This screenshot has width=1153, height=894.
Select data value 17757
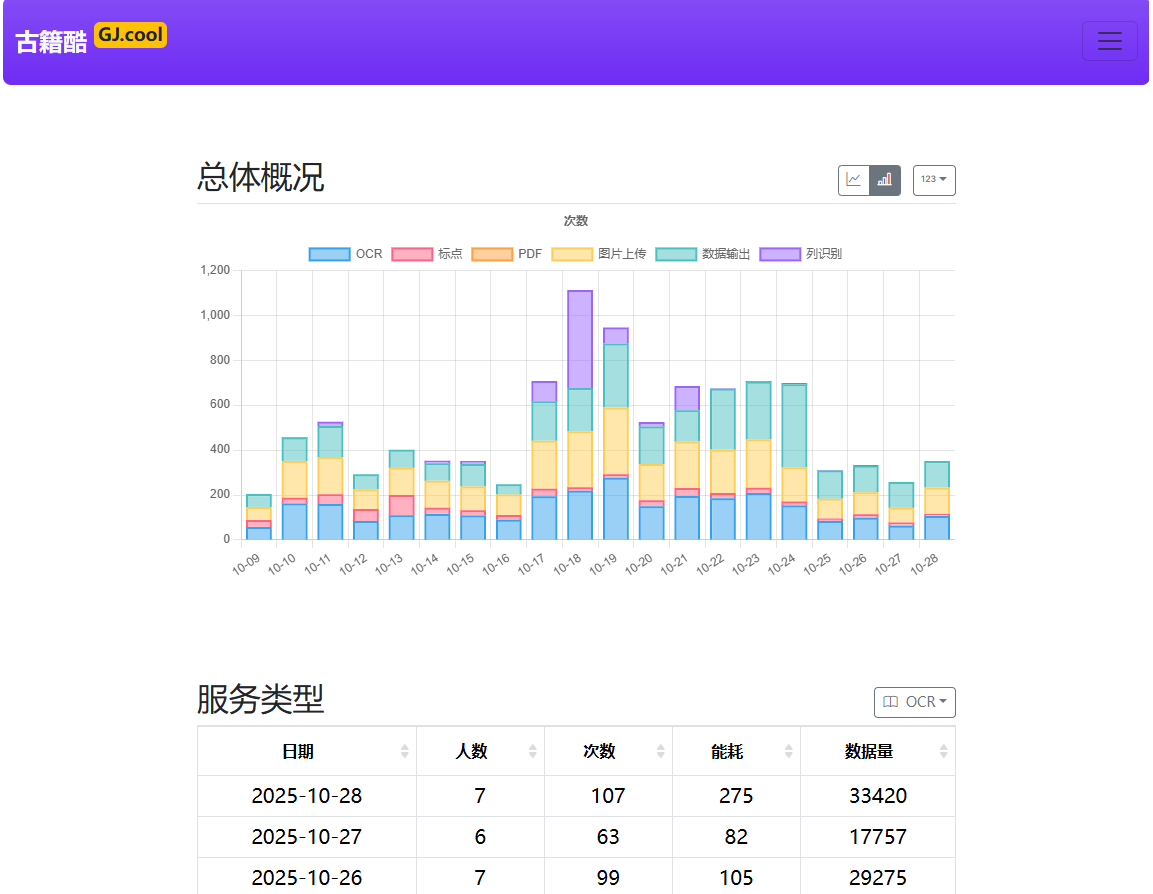pos(878,837)
